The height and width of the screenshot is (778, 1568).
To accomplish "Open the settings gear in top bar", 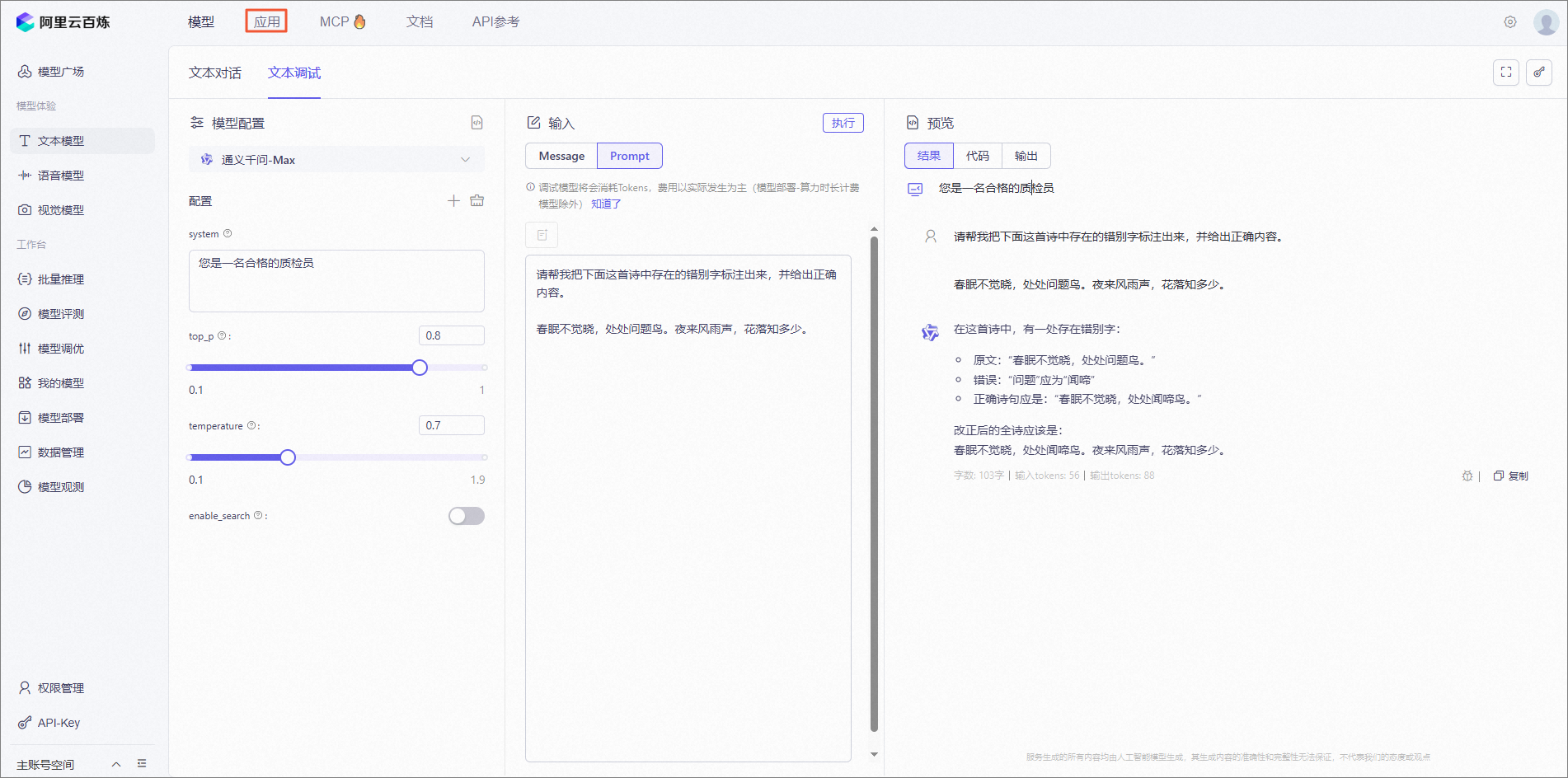I will [1510, 22].
